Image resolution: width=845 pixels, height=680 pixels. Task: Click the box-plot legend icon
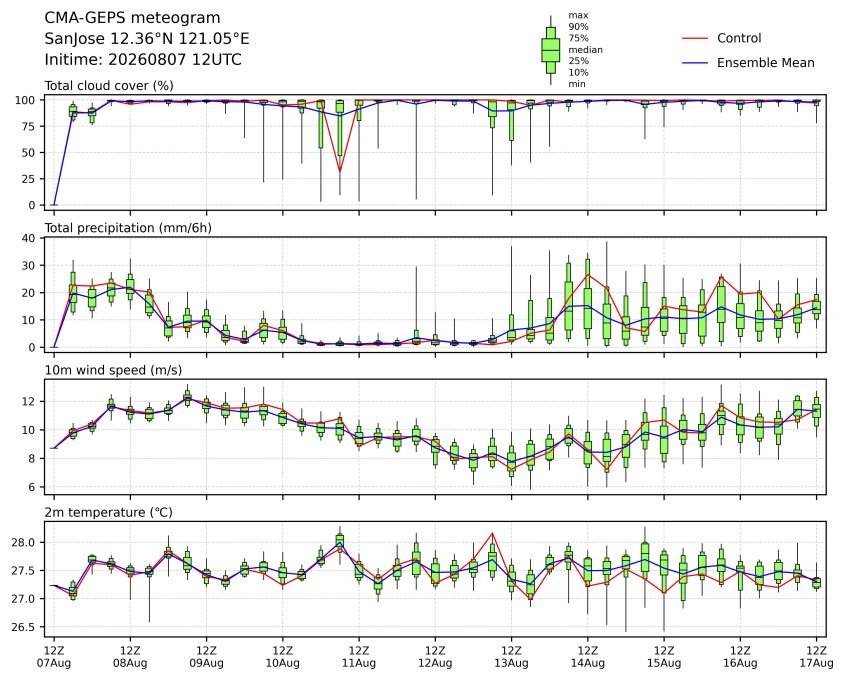tap(550, 50)
